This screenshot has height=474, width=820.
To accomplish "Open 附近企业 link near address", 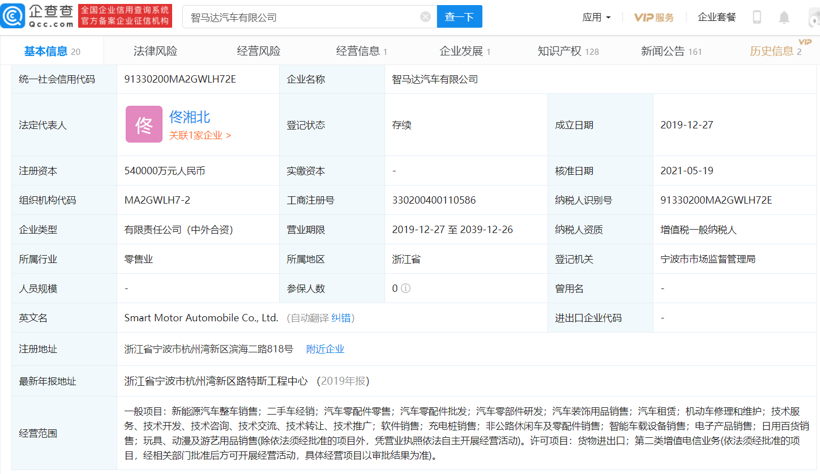I will [325, 349].
